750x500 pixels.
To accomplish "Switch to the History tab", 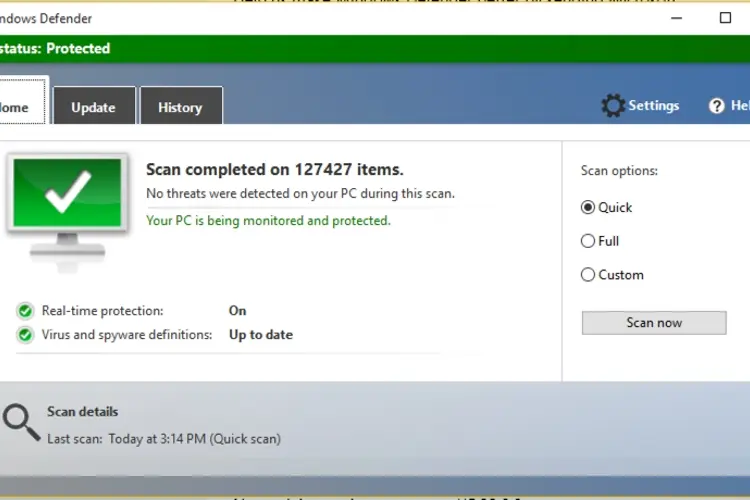I will click(x=181, y=106).
